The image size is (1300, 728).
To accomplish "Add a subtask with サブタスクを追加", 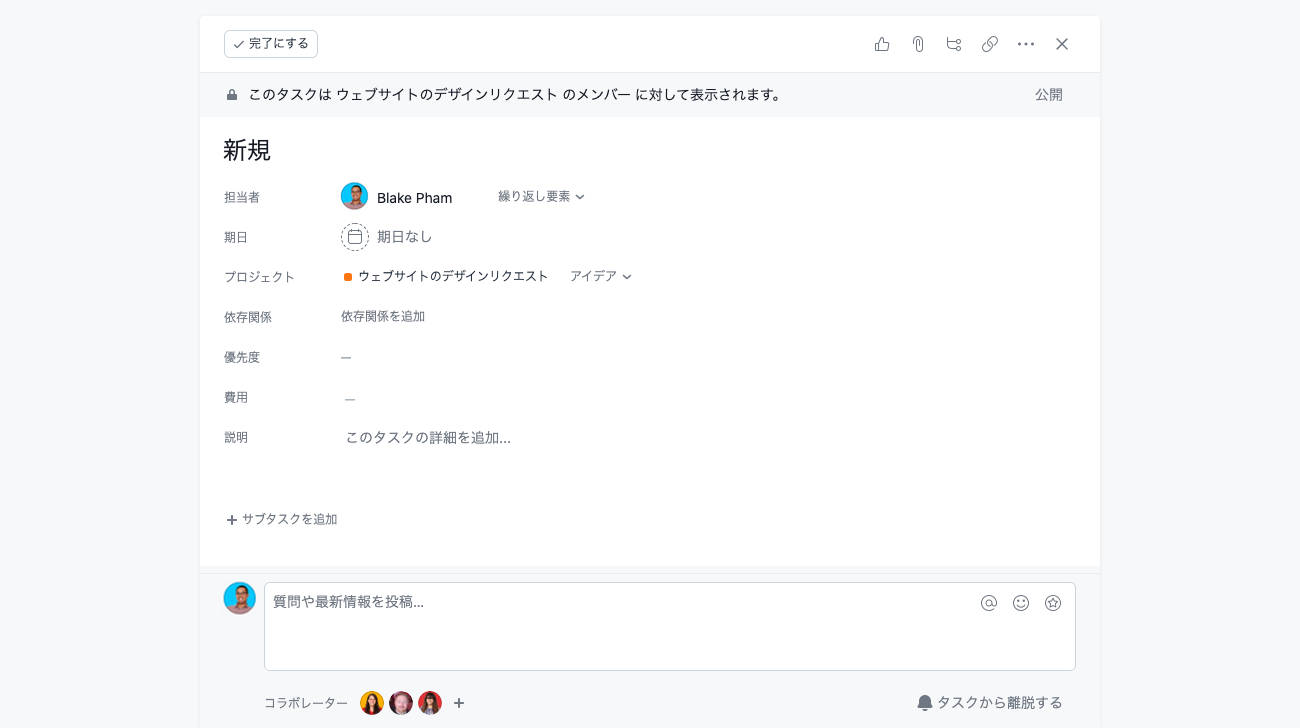I will click(282, 520).
